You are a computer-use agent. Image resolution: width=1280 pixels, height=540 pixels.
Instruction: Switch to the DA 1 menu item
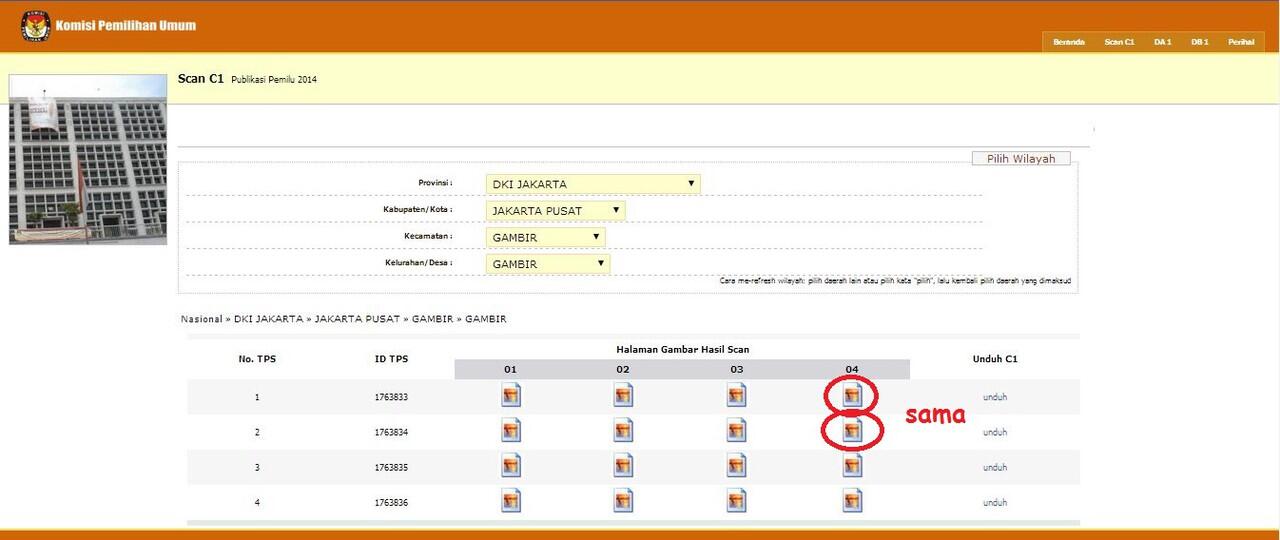point(1162,42)
